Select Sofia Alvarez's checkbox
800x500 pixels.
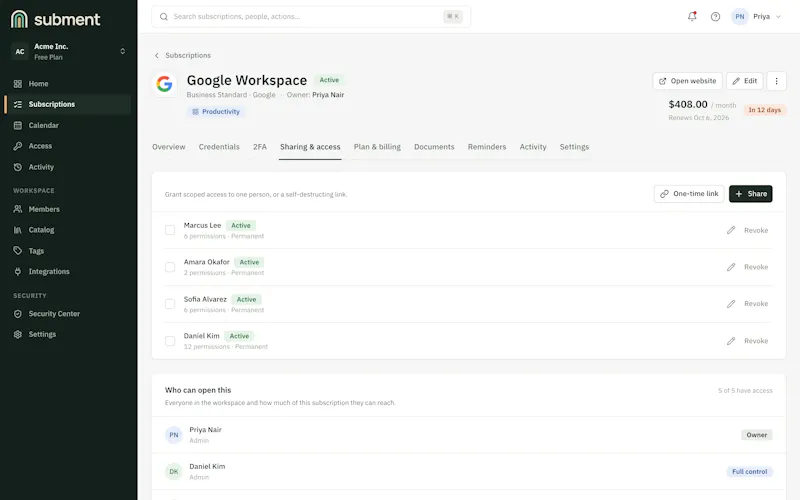[170, 304]
